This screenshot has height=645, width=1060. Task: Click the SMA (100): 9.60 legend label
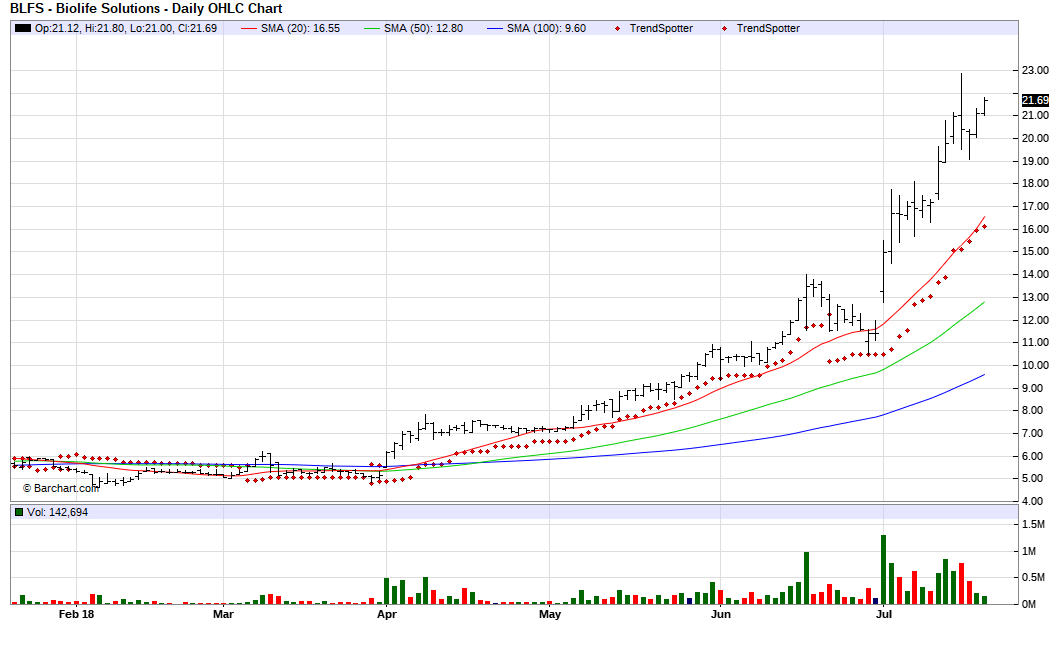[x=546, y=28]
